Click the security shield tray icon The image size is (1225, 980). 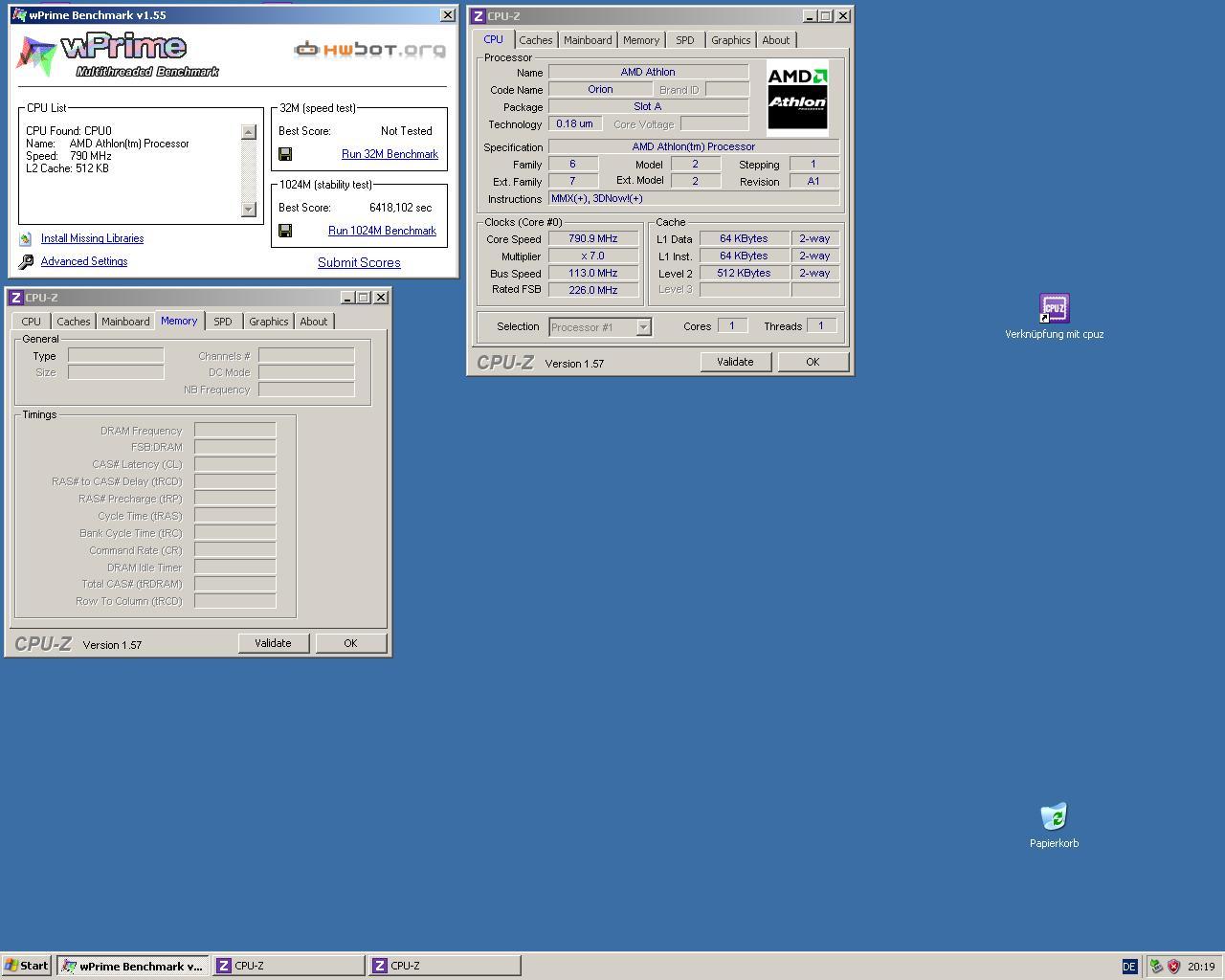(1173, 967)
